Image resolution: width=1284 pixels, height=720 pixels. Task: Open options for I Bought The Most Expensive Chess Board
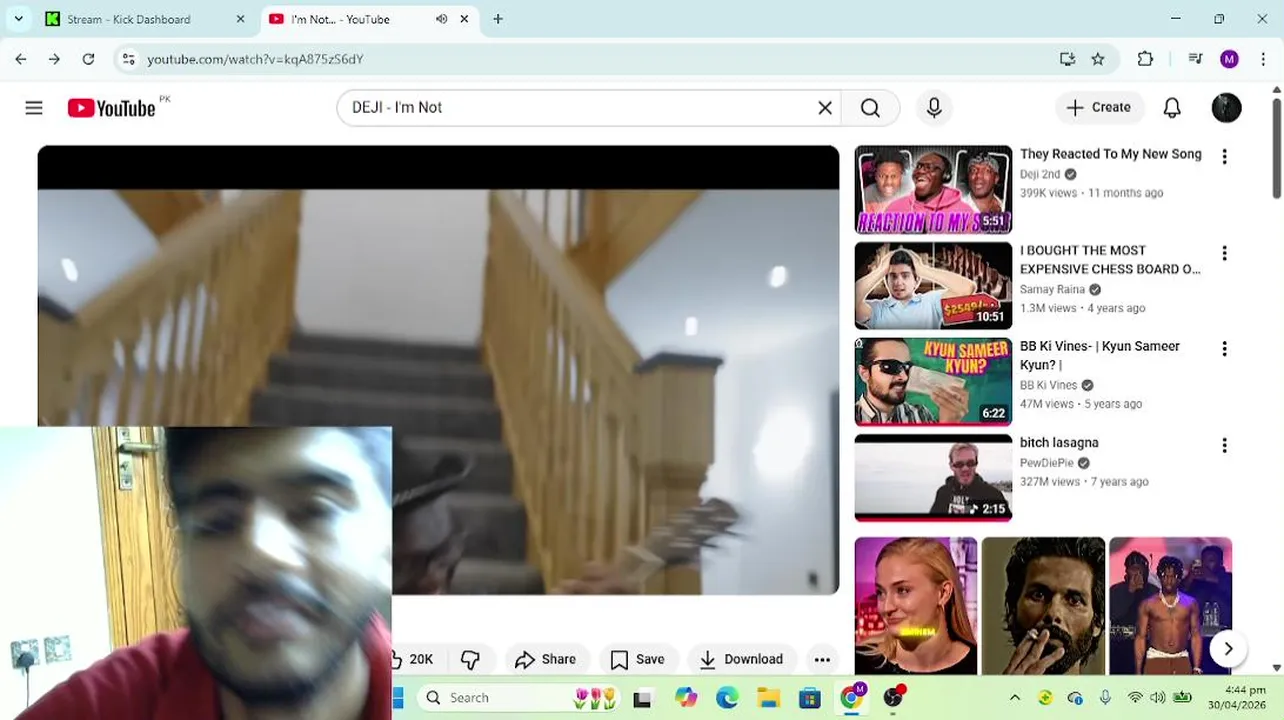1224,253
